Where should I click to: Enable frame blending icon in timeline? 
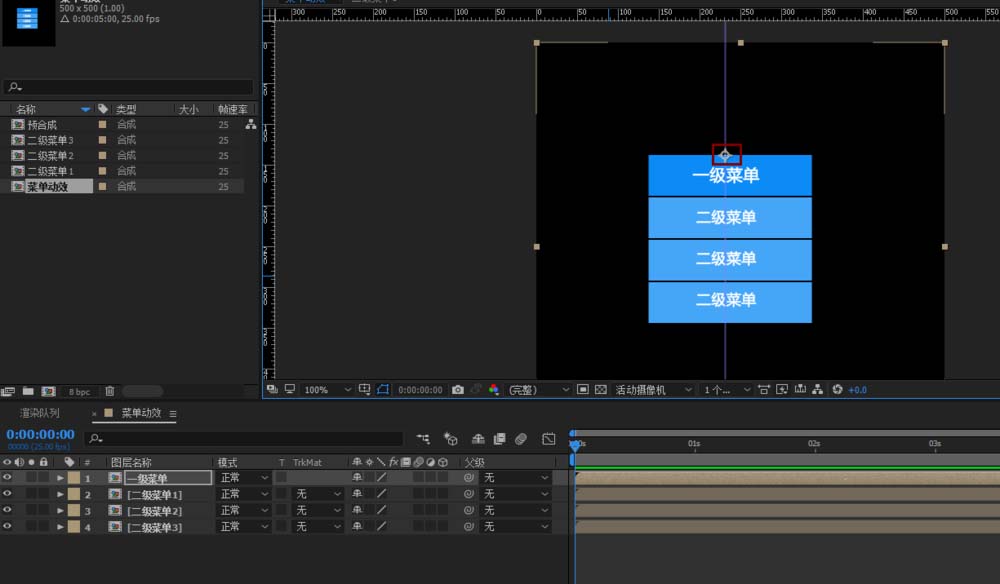(499, 439)
